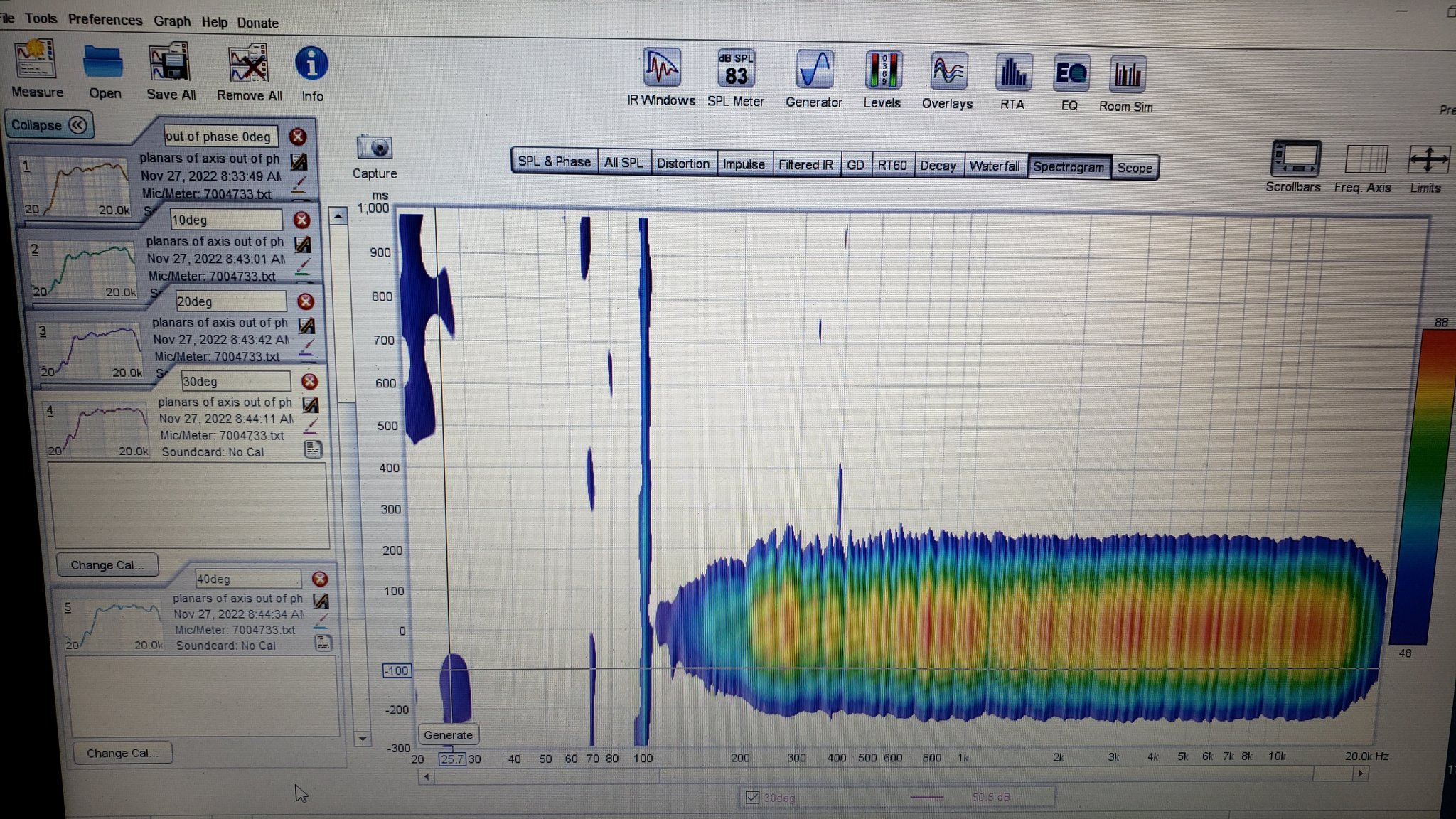Select the Spectrogram tab
This screenshot has width=1456, height=819.
tap(1069, 167)
